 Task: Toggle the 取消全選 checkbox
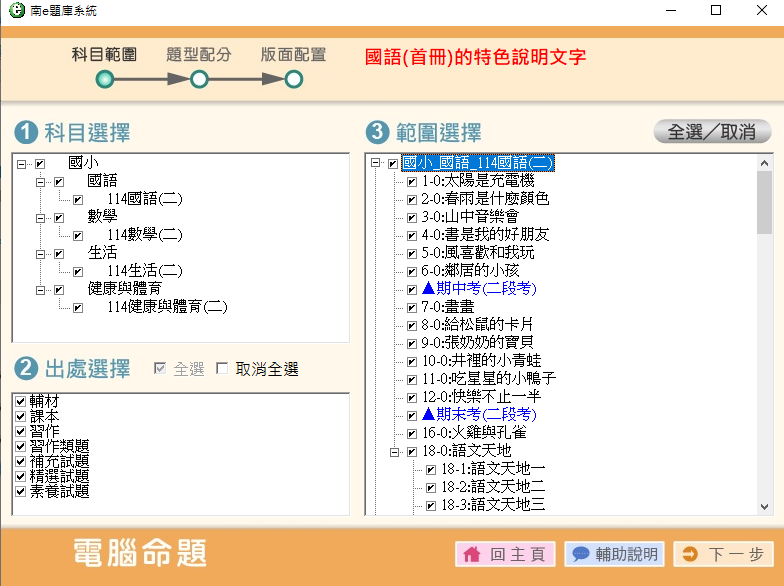pyautogui.click(x=222, y=370)
